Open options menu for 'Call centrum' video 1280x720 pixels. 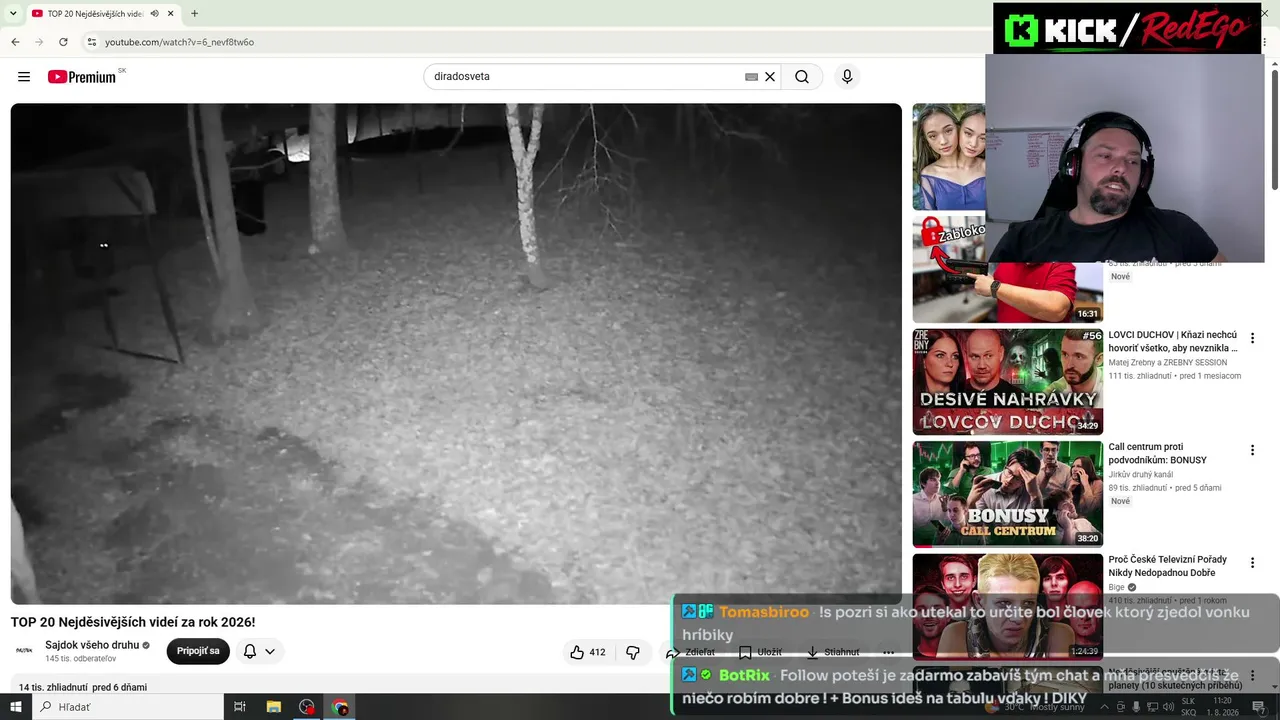(x=1252, y=450)
